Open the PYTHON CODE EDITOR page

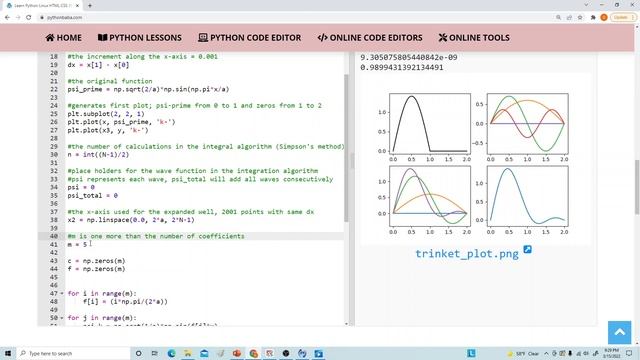[249, 38]
